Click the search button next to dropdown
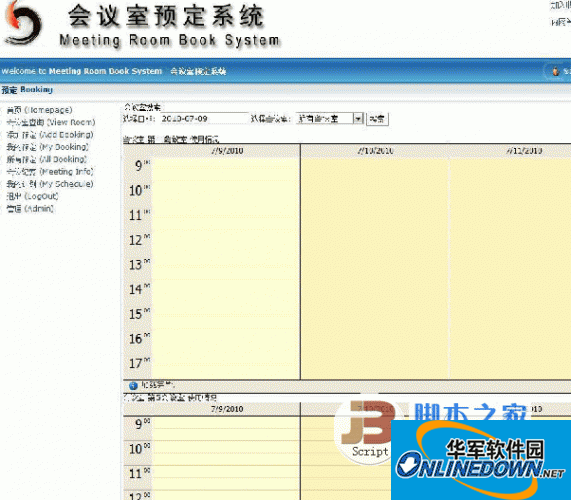 (377, 119)
